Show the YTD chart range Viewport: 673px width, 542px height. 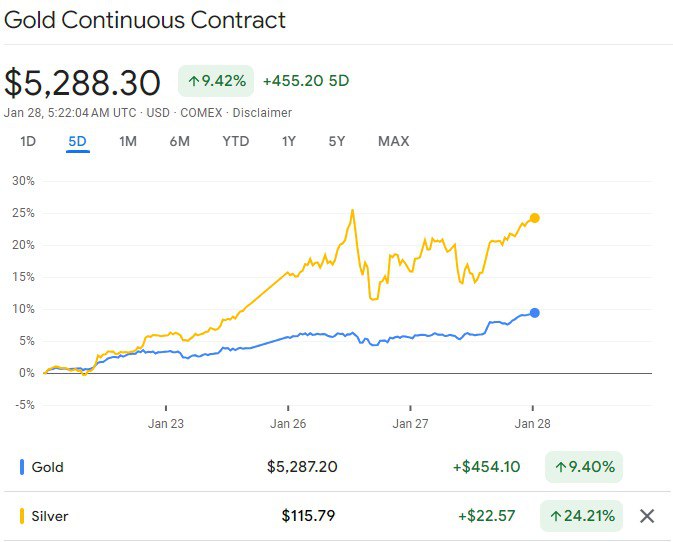[235, 141]
